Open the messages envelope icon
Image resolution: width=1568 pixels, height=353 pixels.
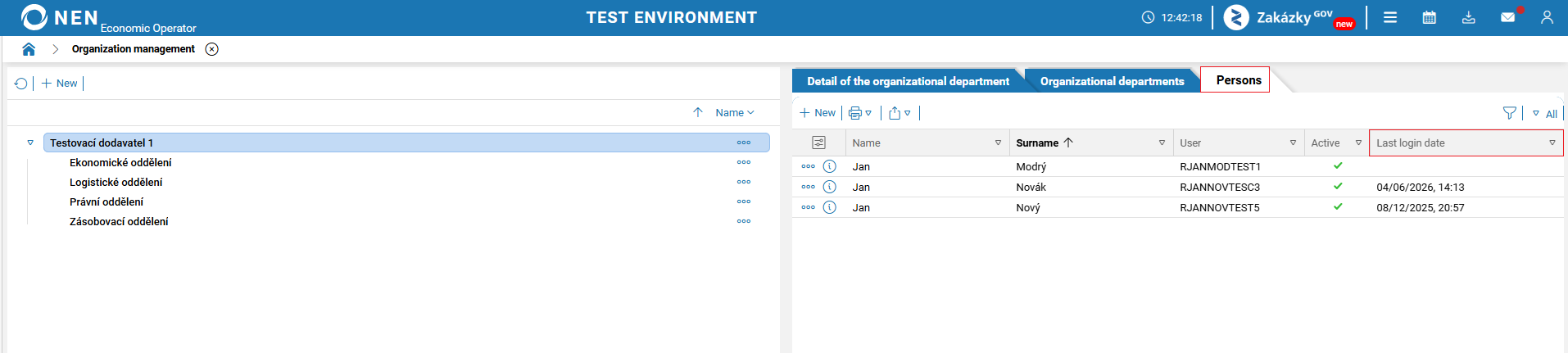click(1507, 17)
